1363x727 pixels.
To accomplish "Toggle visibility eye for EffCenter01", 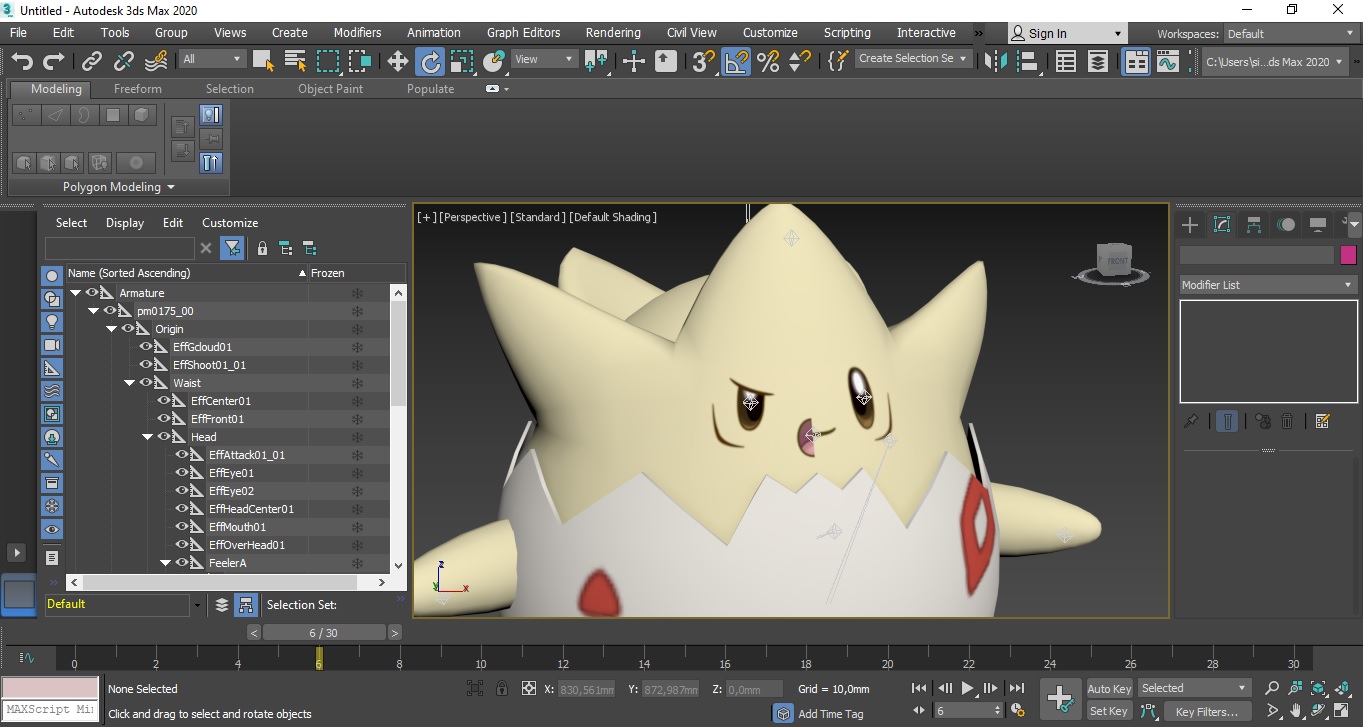I will tap(164, 401).
